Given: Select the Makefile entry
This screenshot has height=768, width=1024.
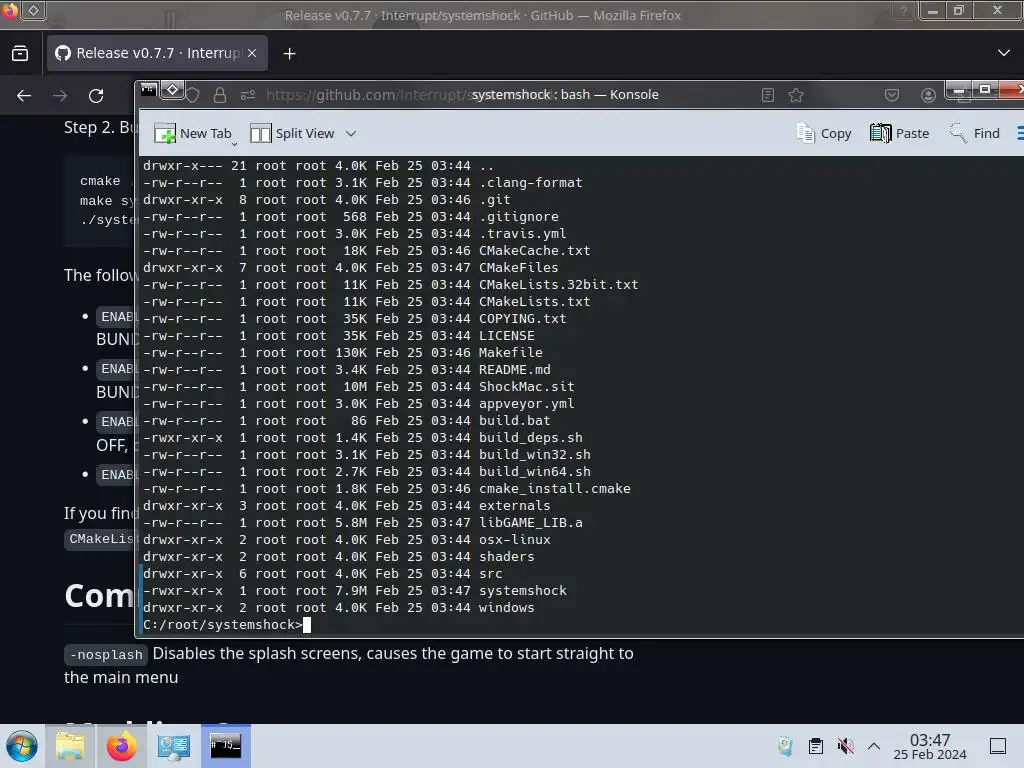Looking at the screenshot, I should click(x=511, y=353).
